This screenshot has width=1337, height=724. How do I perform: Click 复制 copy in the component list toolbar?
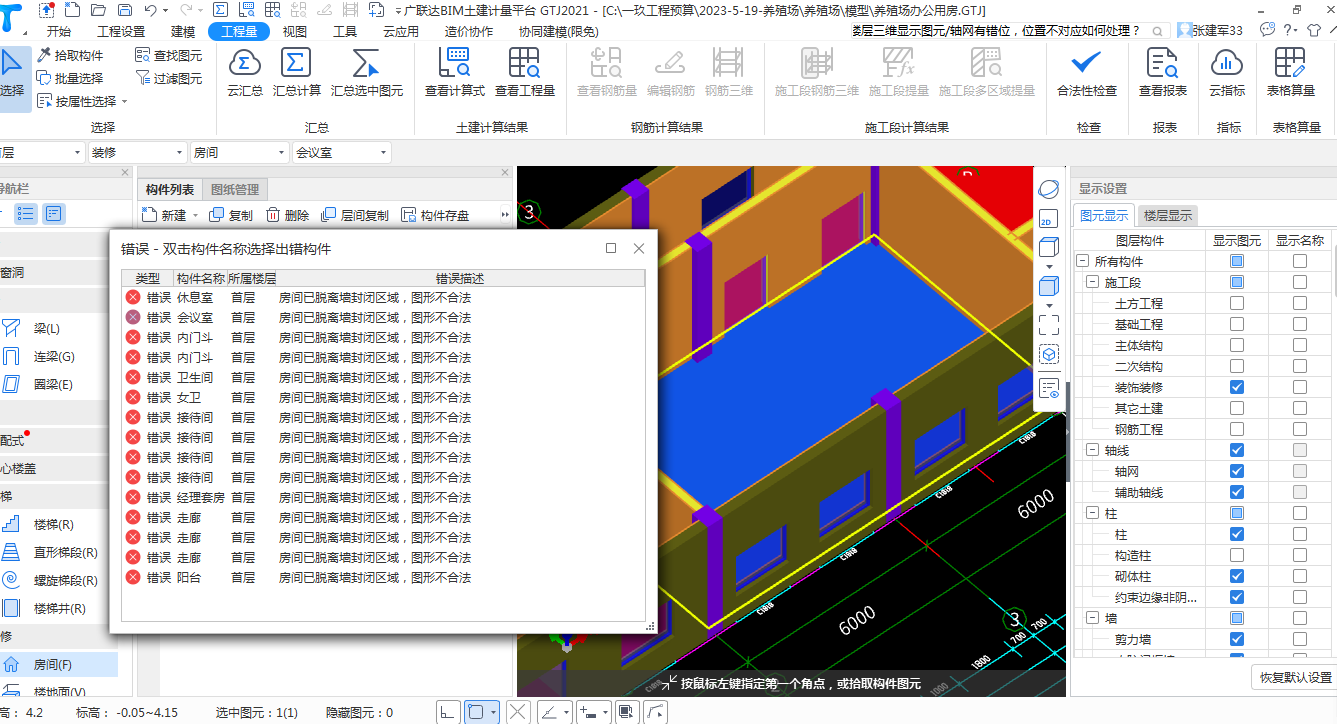[x=231, y=215]
